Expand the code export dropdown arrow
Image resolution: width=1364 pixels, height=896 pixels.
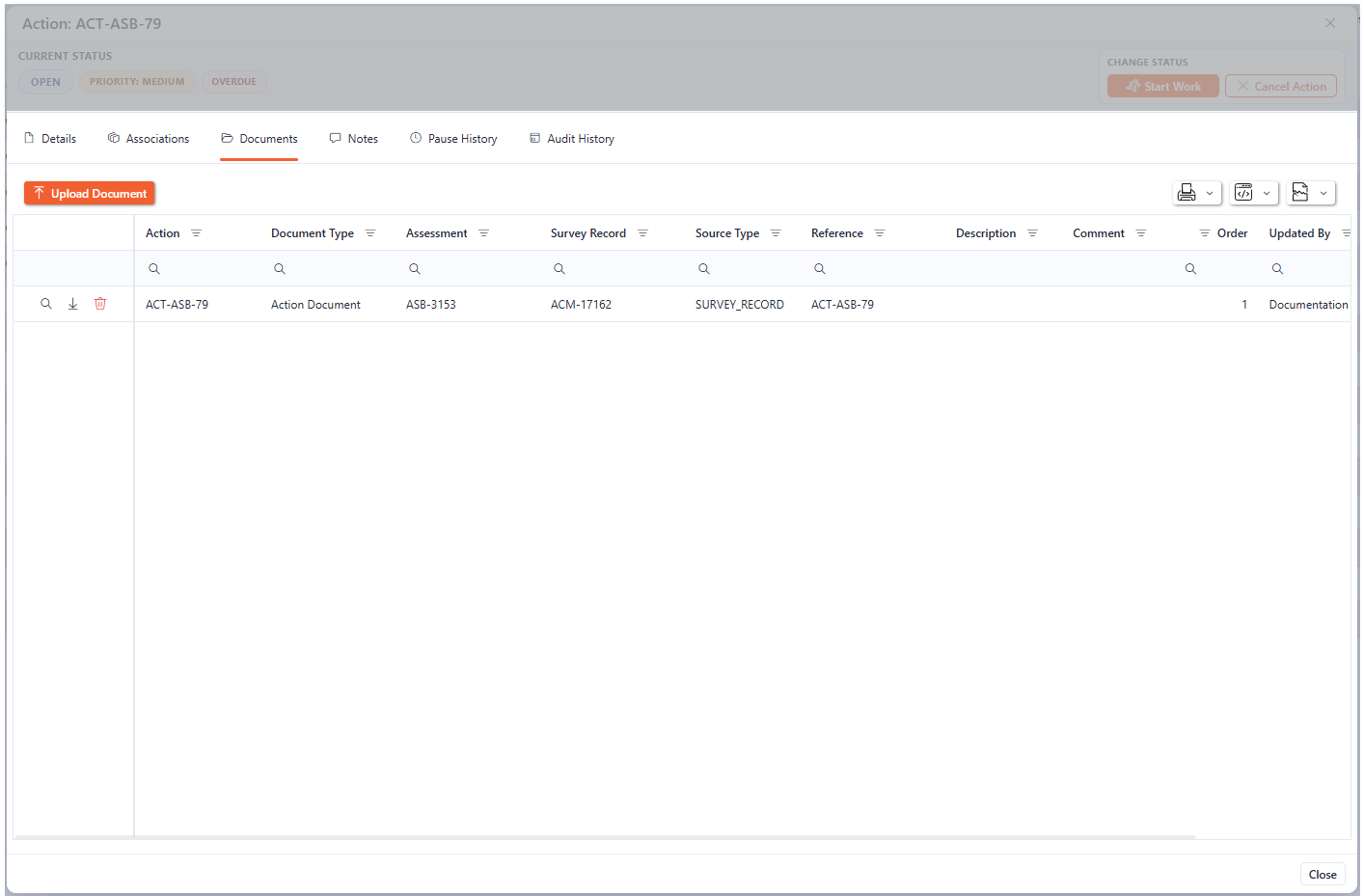pyautogui.click(x=1267, y=193)
